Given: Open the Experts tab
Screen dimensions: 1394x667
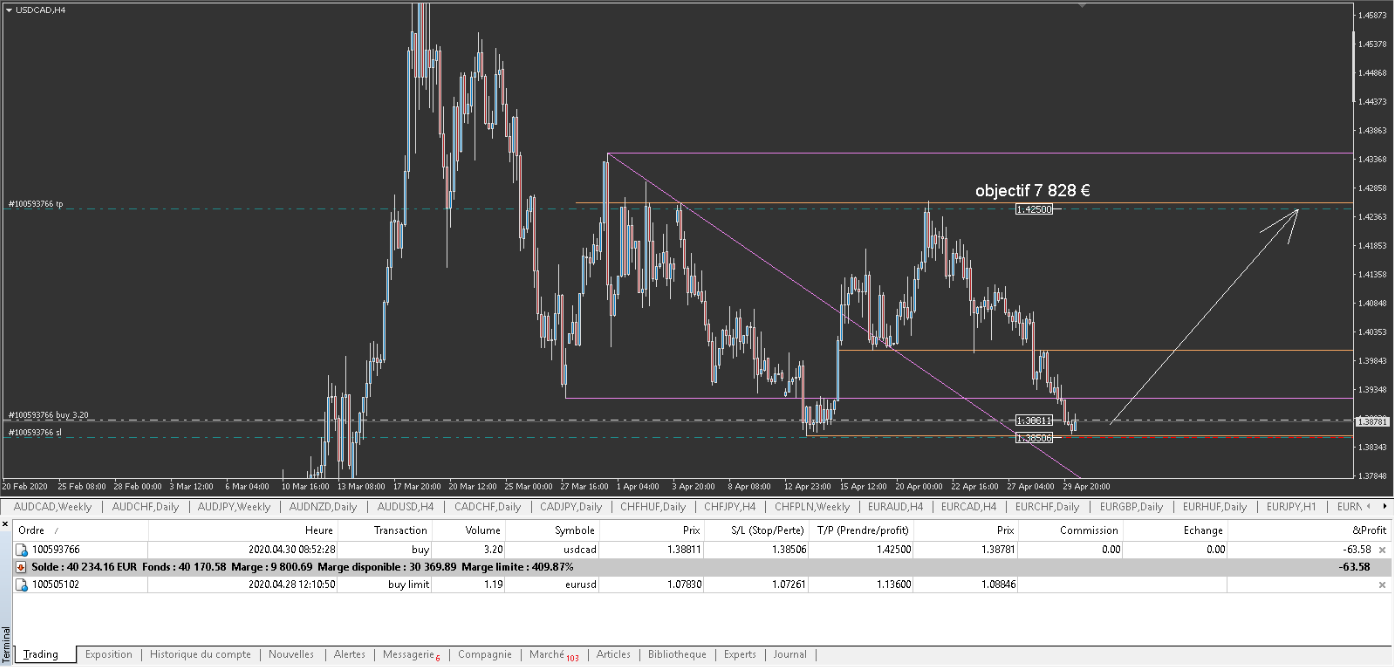Looking at the screenshot, I should [x=740, y=654].
